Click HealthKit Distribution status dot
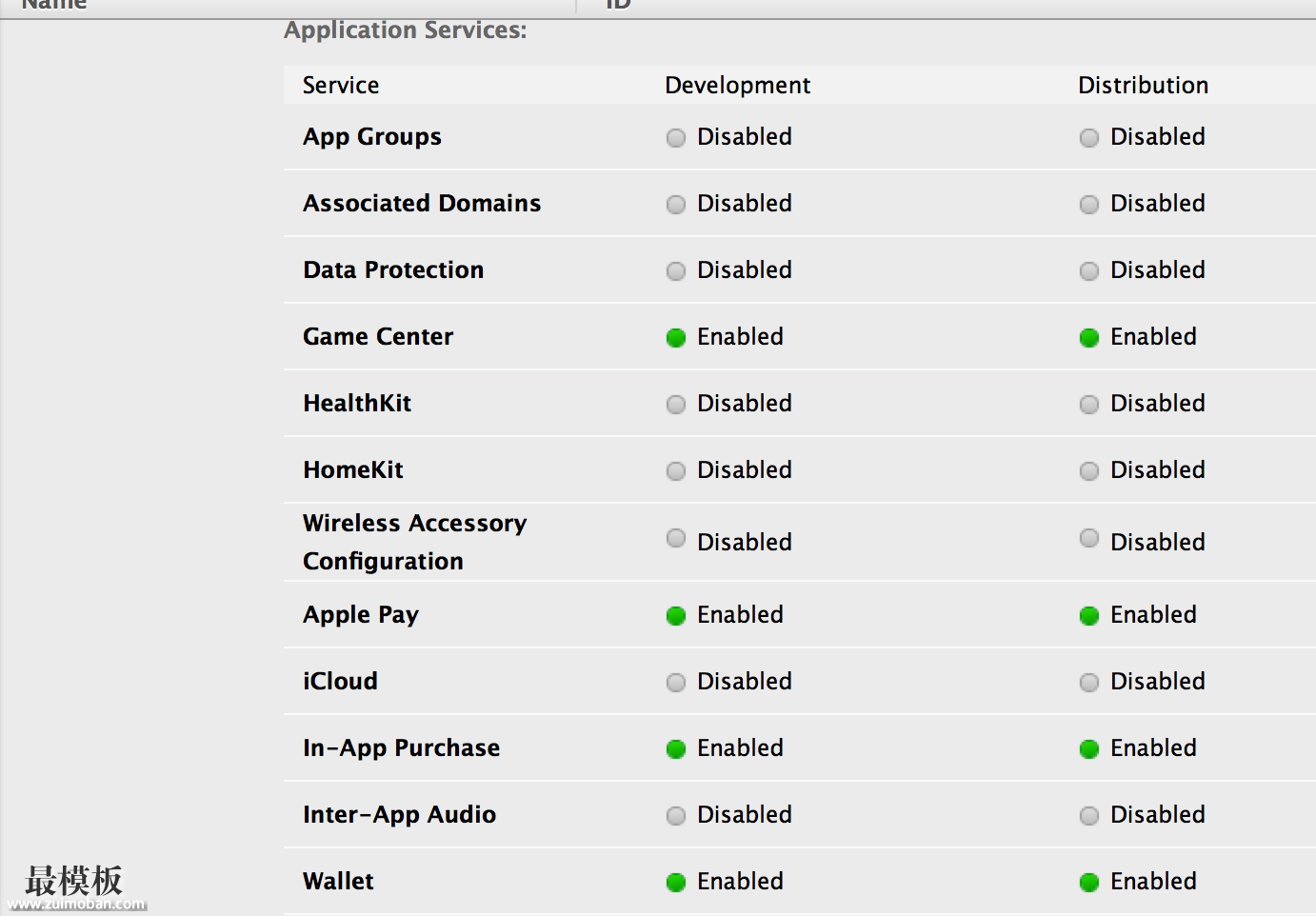1316x916 pixels. (1089, 405)
